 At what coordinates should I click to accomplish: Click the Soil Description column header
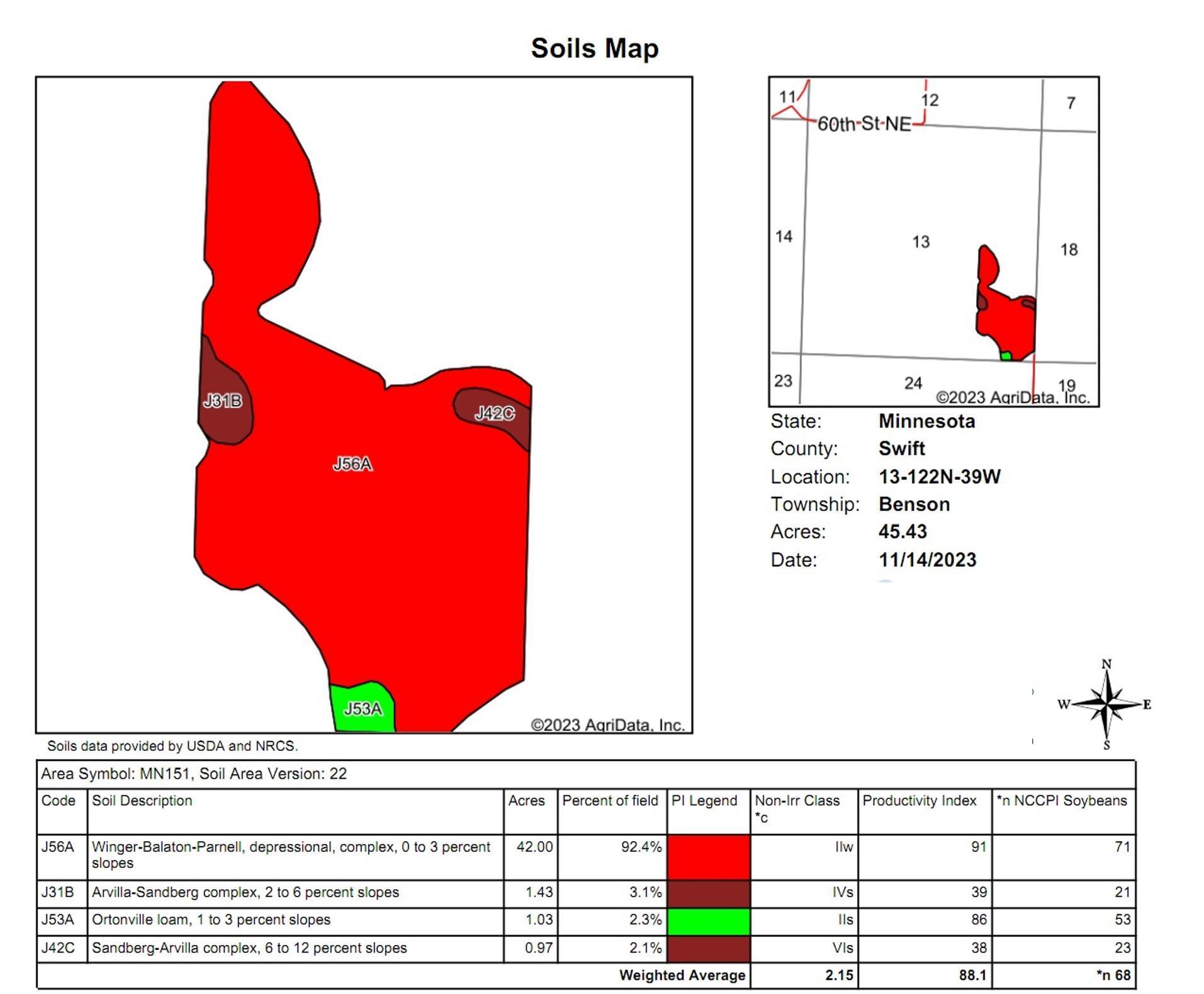(x=142, y=801)
